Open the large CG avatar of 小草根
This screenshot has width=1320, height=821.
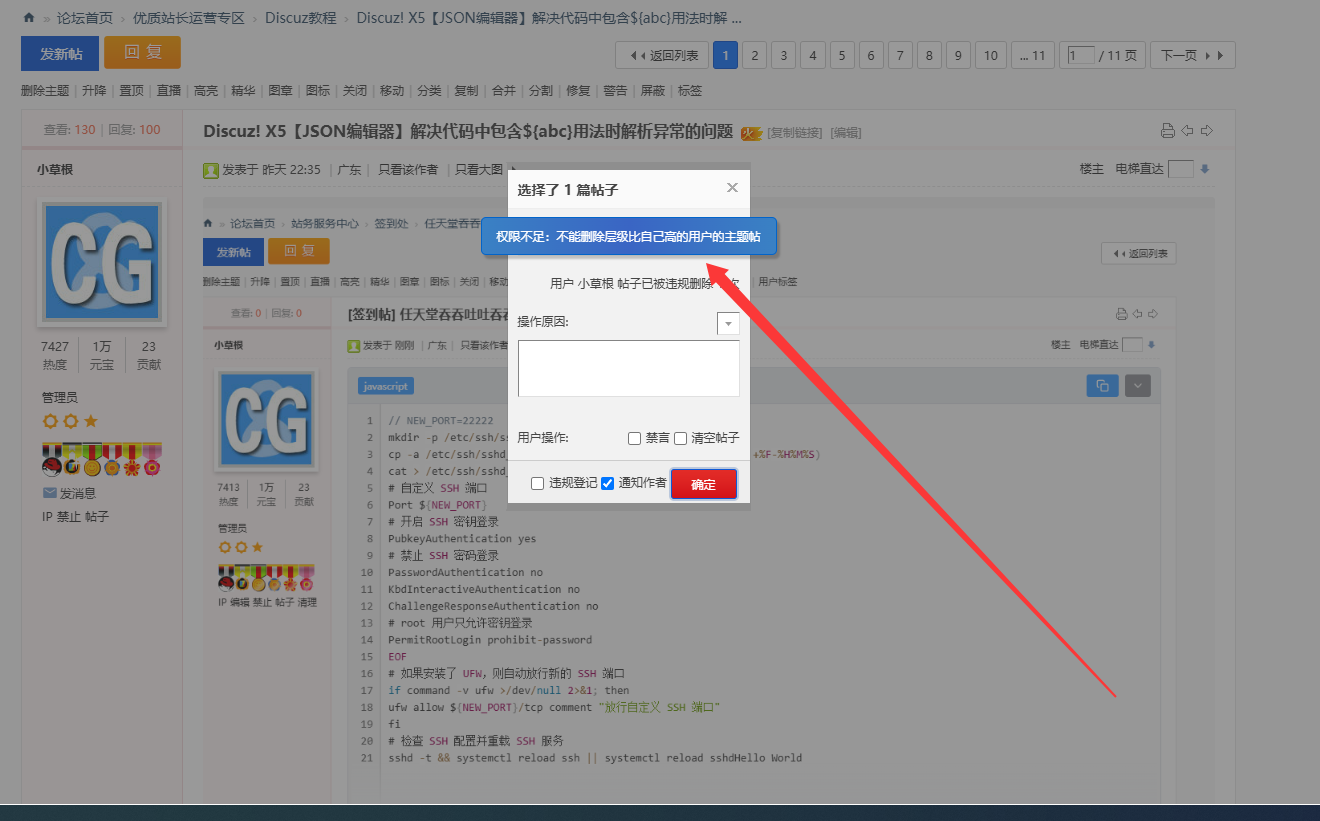[102, 262]
